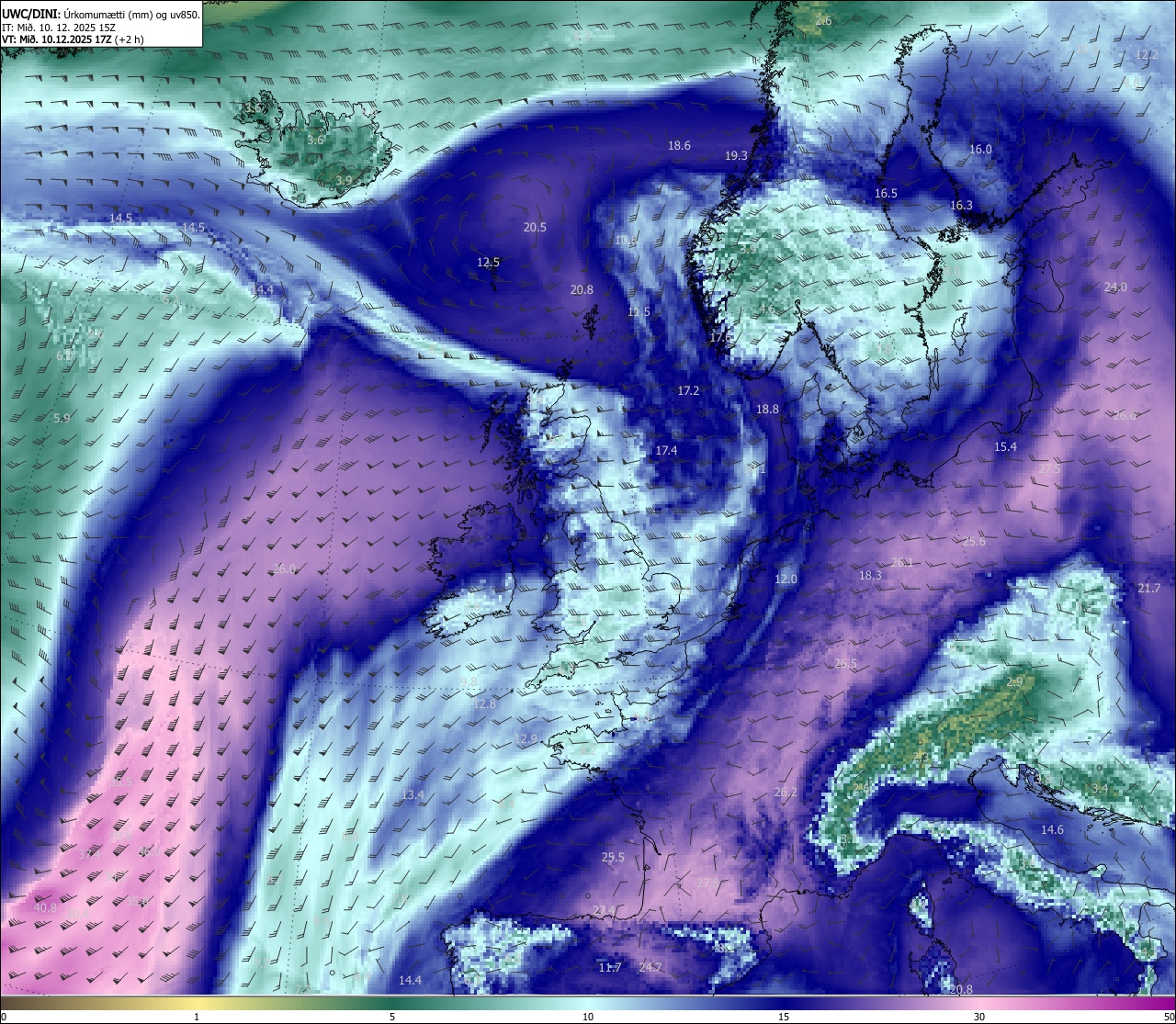Click the 27.5 map value
The width and height of the screenshot is (1176, 1024).
(1049, 468)
